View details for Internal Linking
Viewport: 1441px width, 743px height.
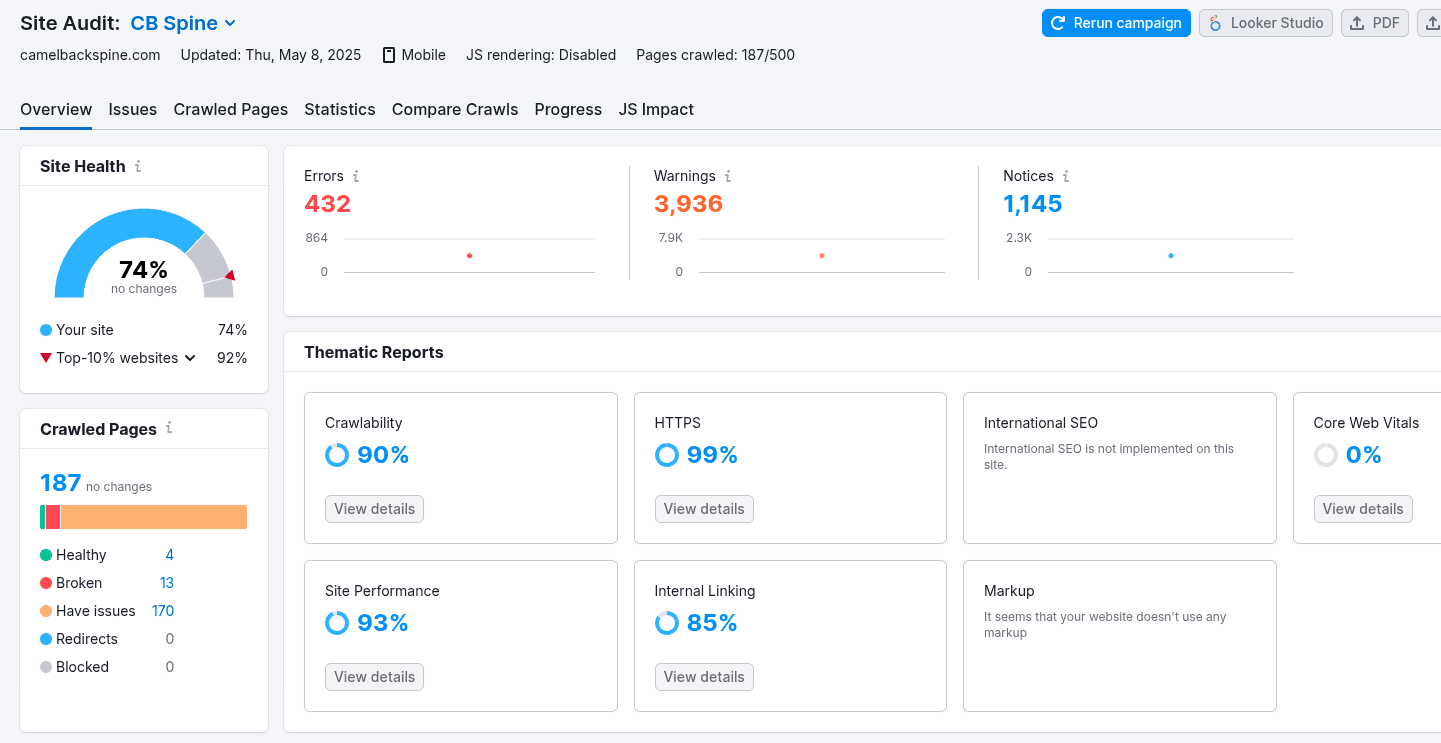click(704, 677)
